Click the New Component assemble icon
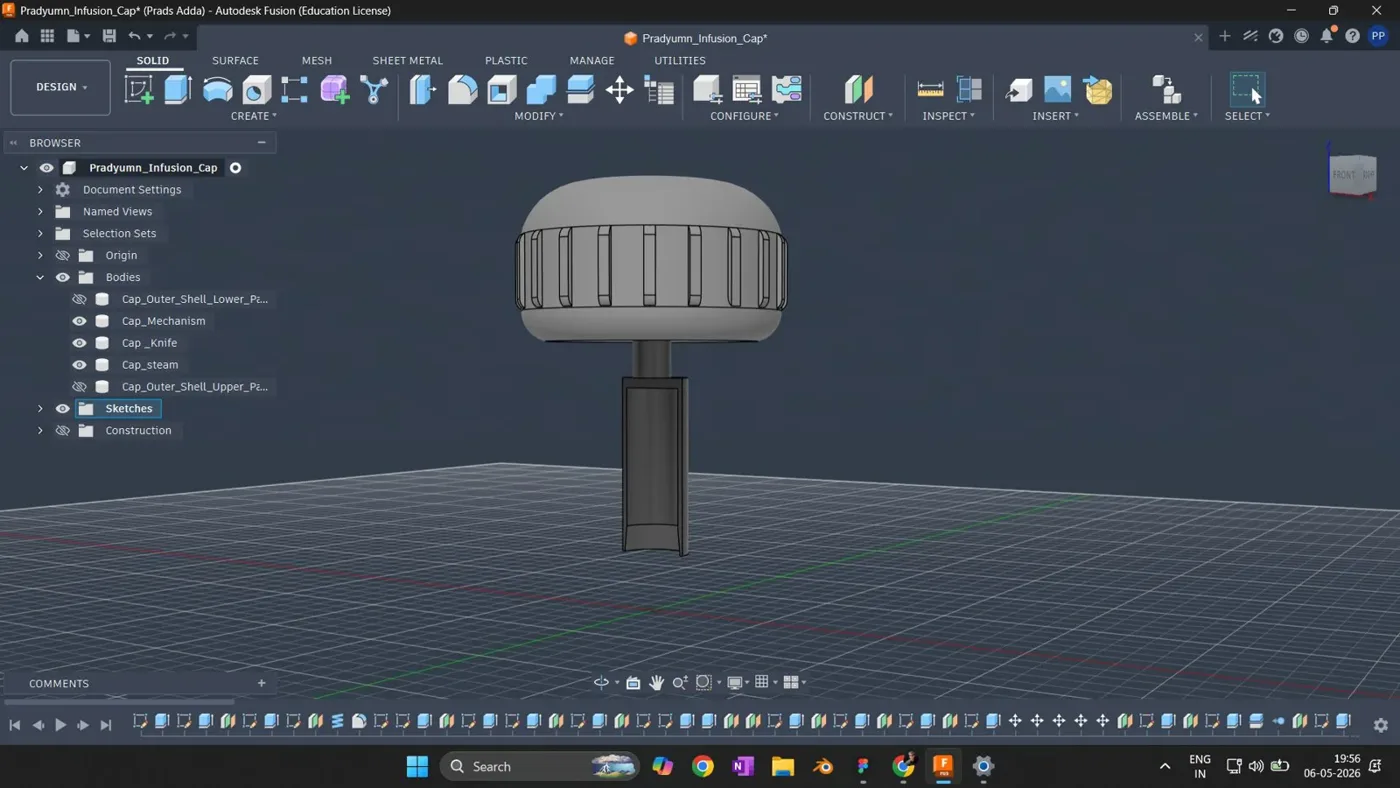1400x788 pixels. click(x=1166, y=89)
